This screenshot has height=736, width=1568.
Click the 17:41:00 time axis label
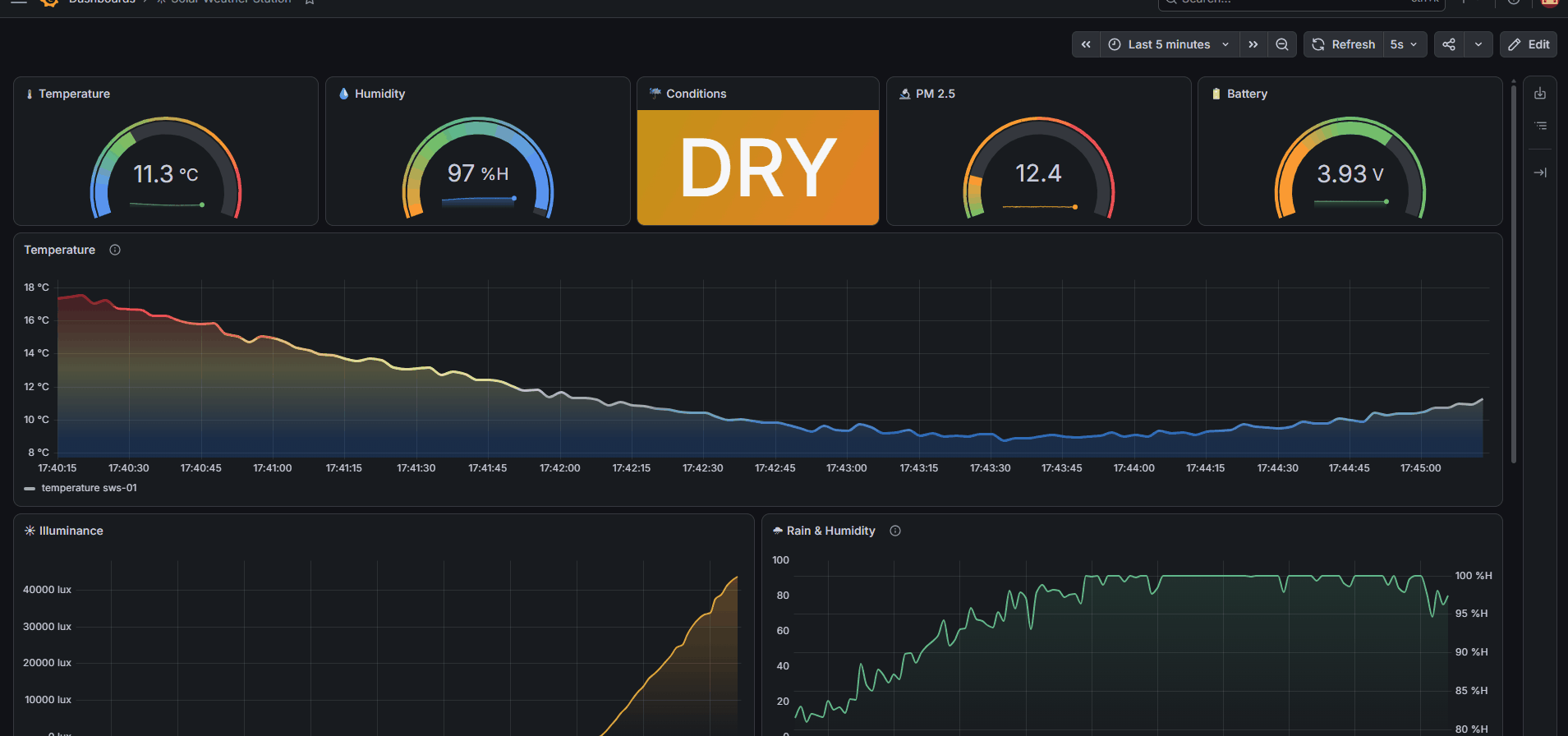[x=272, y=468]
